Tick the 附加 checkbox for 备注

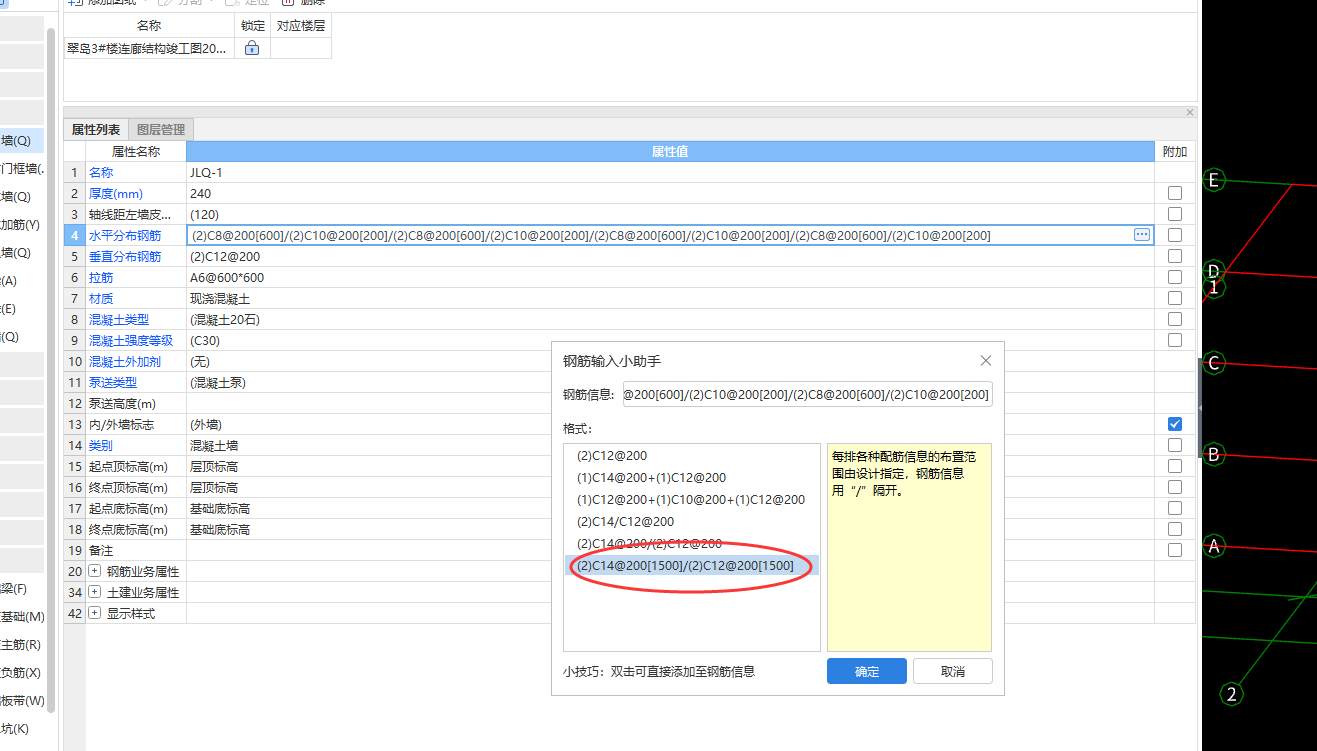click(1175, 550)
